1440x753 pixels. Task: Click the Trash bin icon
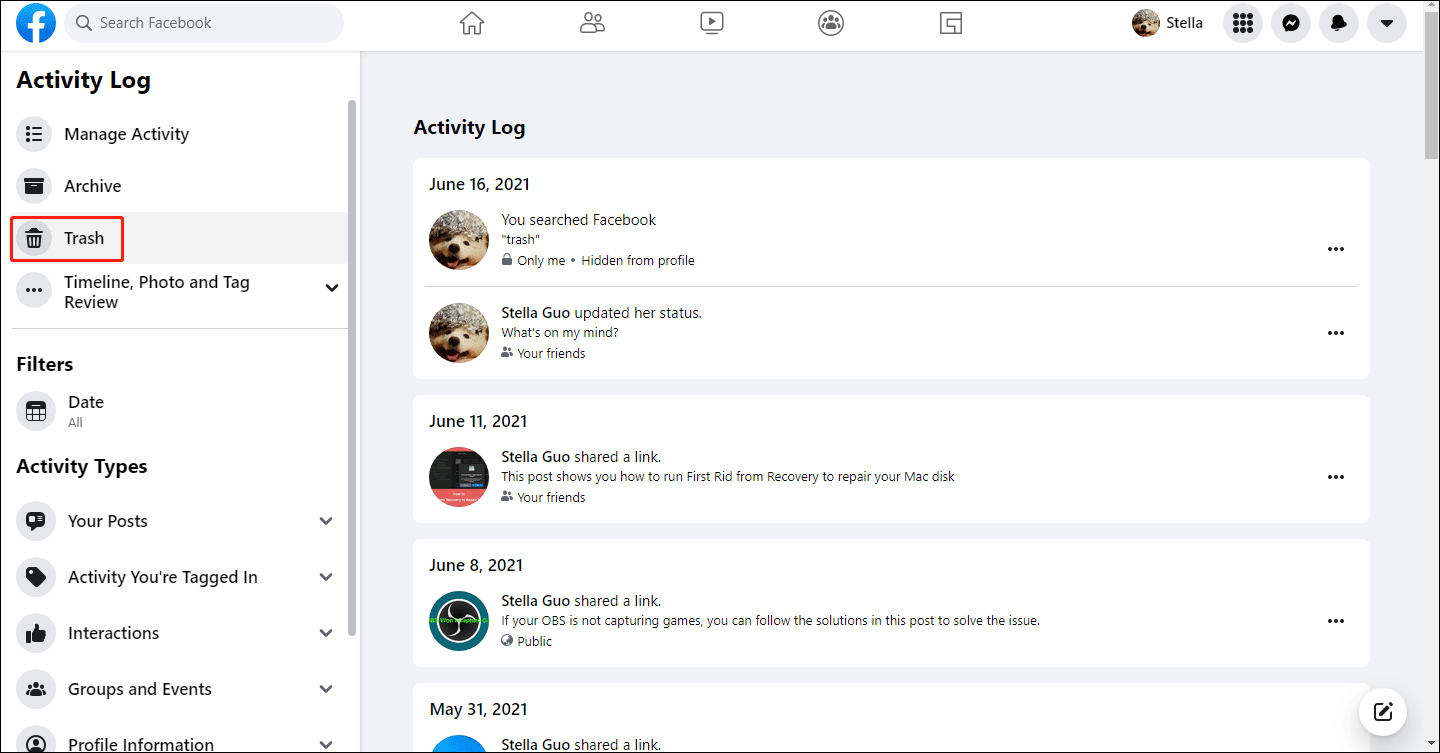(x=34, y=238)
